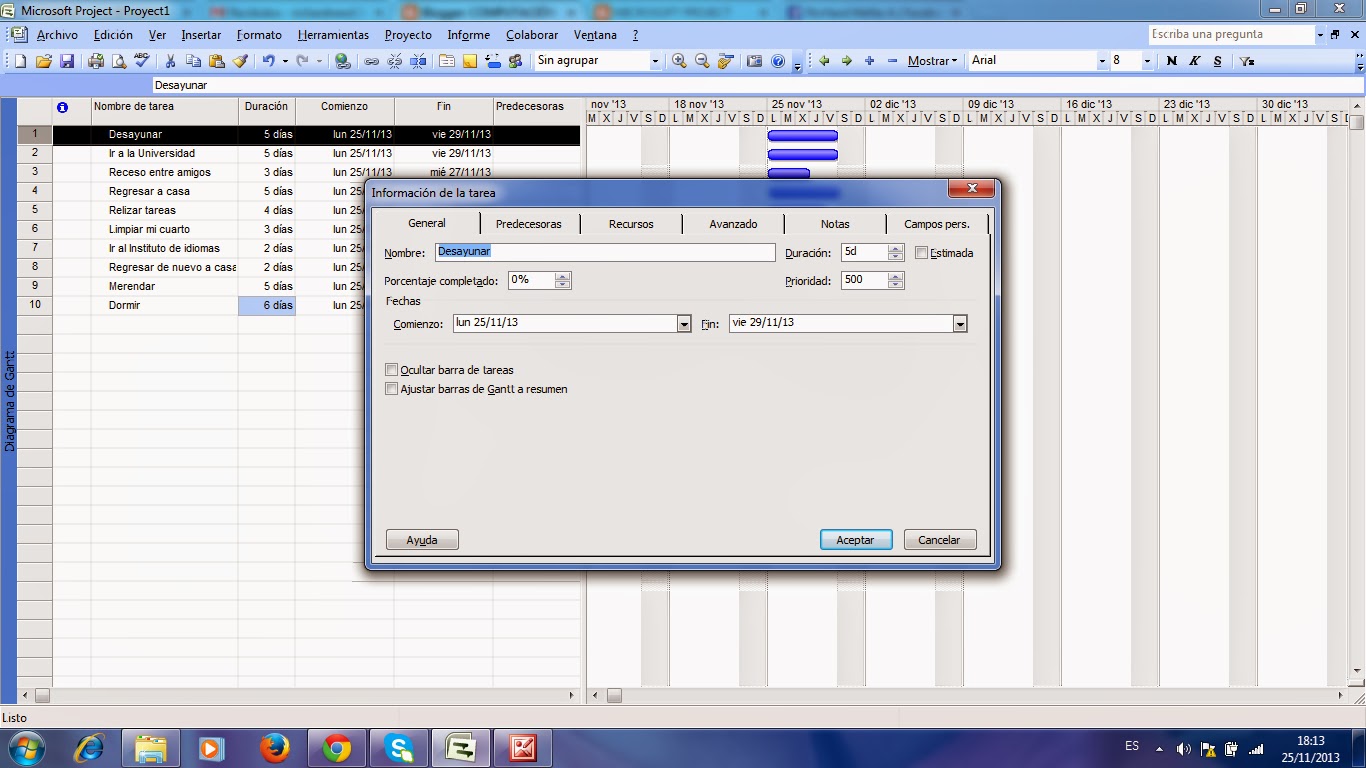
Task: Enable Ocultar barra de tareas option
Action: tap(391, 369)
